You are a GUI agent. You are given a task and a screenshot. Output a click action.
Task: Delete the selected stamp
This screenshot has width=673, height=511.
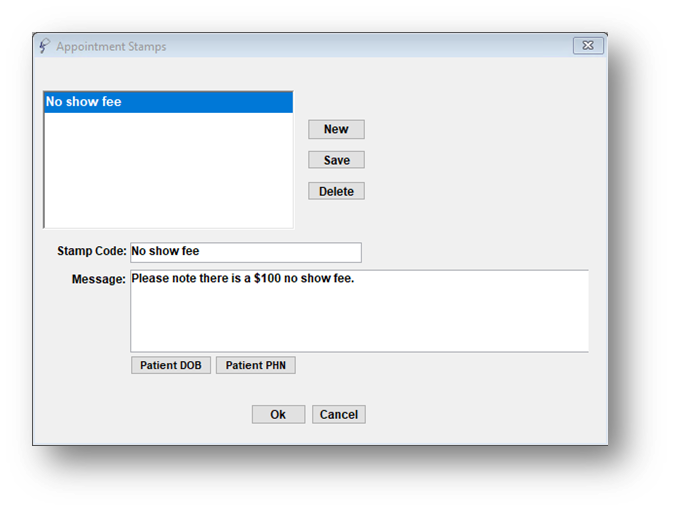pos(336,191)
